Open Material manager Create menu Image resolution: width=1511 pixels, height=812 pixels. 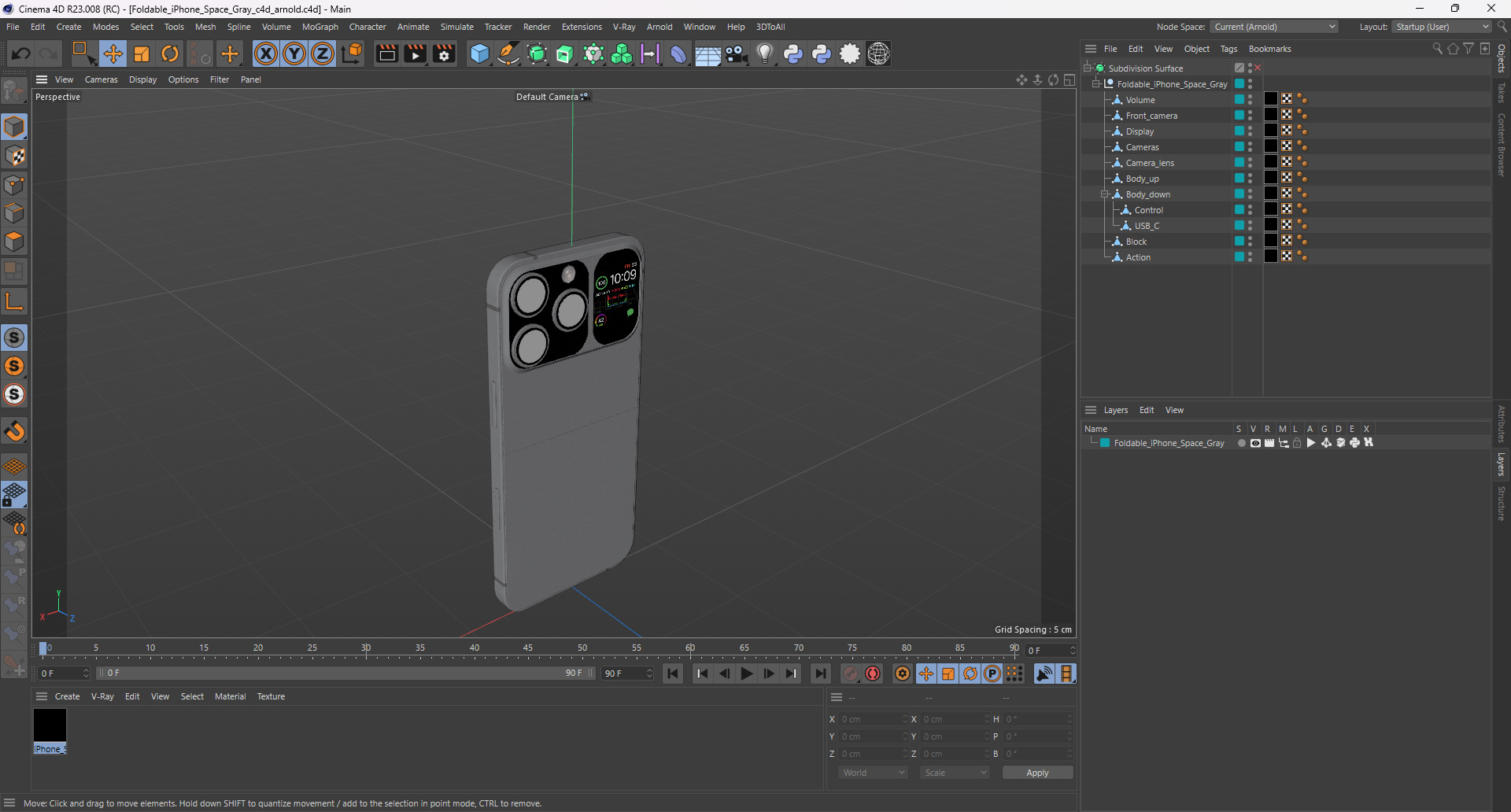pos(67,696)
